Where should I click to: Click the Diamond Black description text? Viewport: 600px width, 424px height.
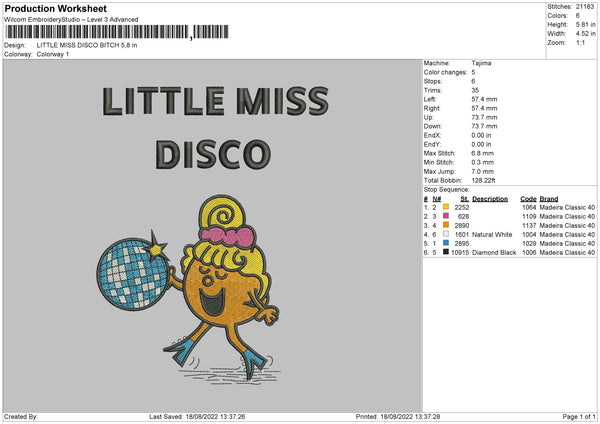pos(494,253)
